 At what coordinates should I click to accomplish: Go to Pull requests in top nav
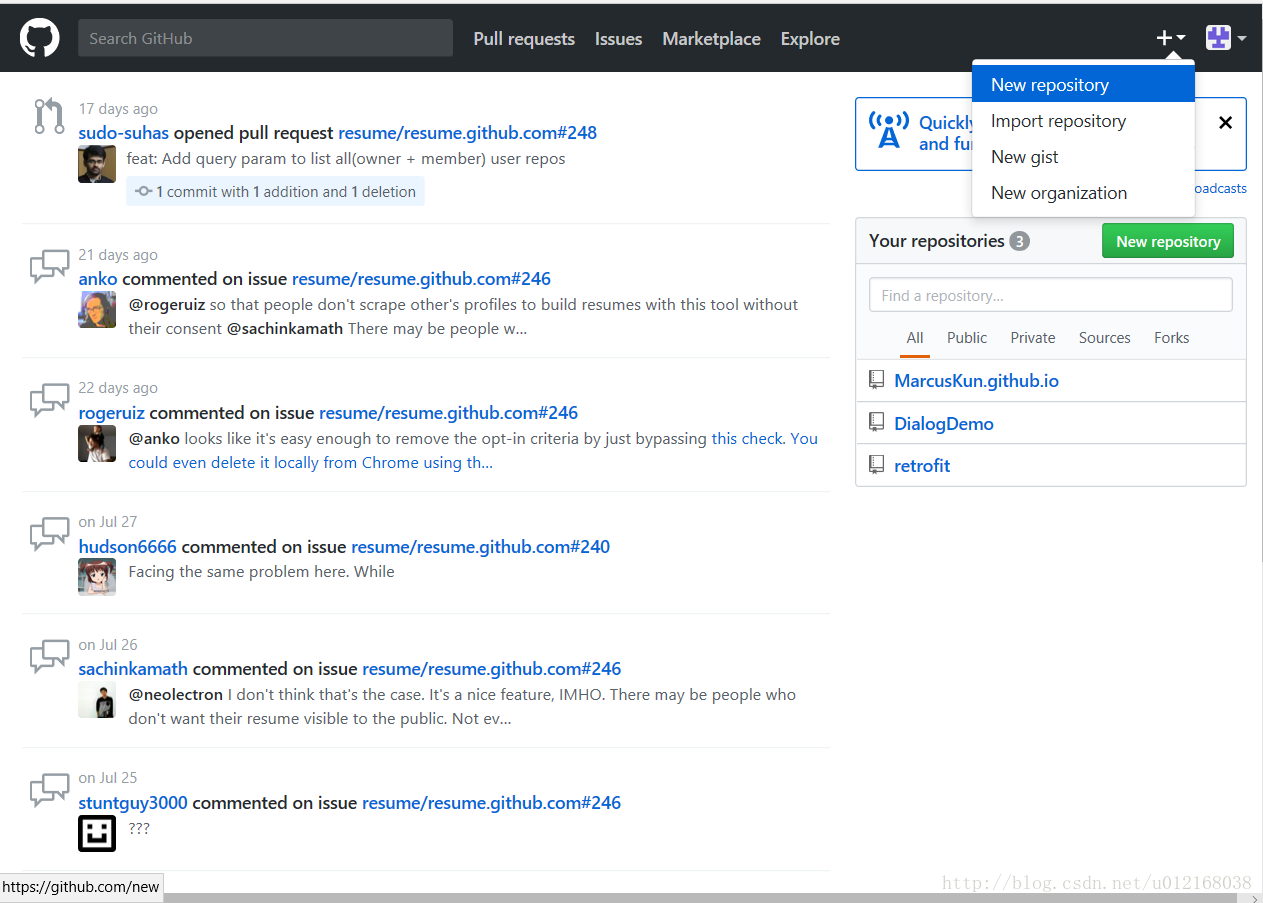pos(524,39)
